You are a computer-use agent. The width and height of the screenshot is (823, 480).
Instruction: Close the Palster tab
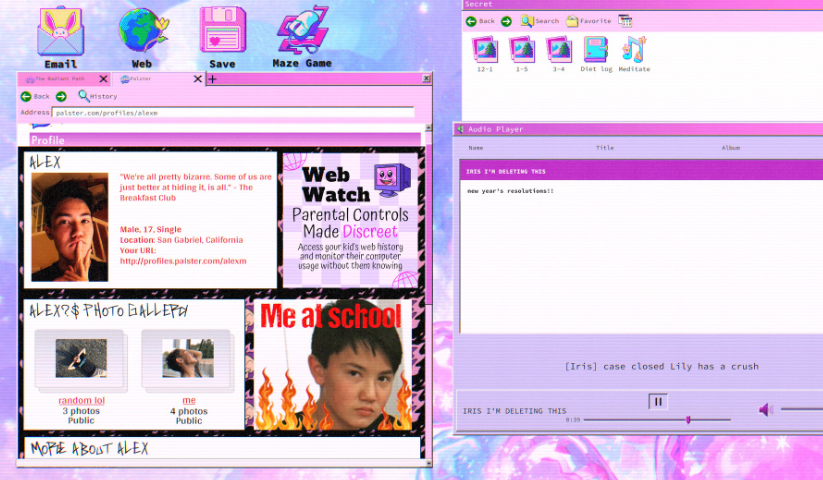198,79
